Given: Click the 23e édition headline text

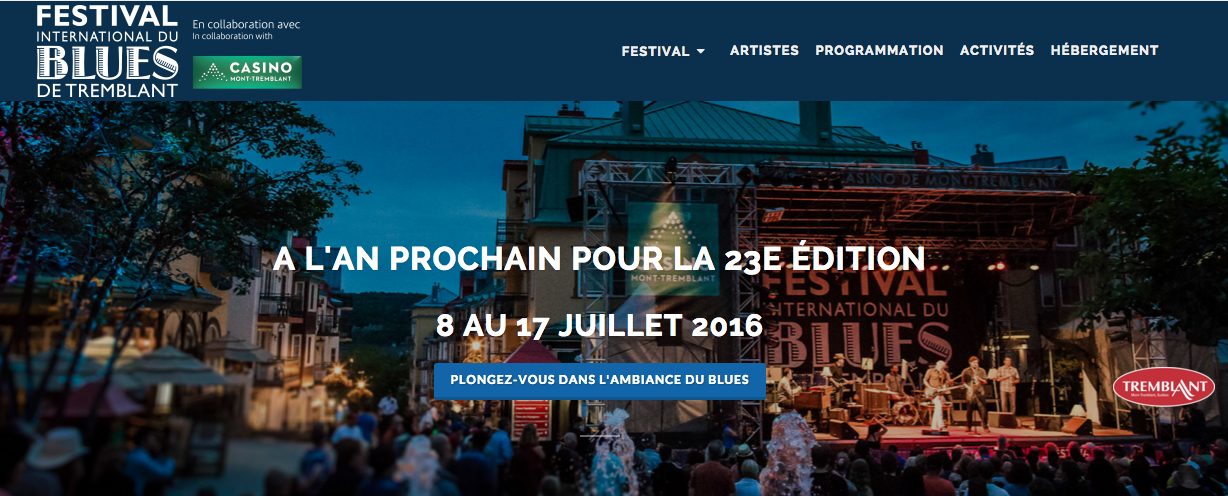Looking at the screenshot, I should coord(600,259).
